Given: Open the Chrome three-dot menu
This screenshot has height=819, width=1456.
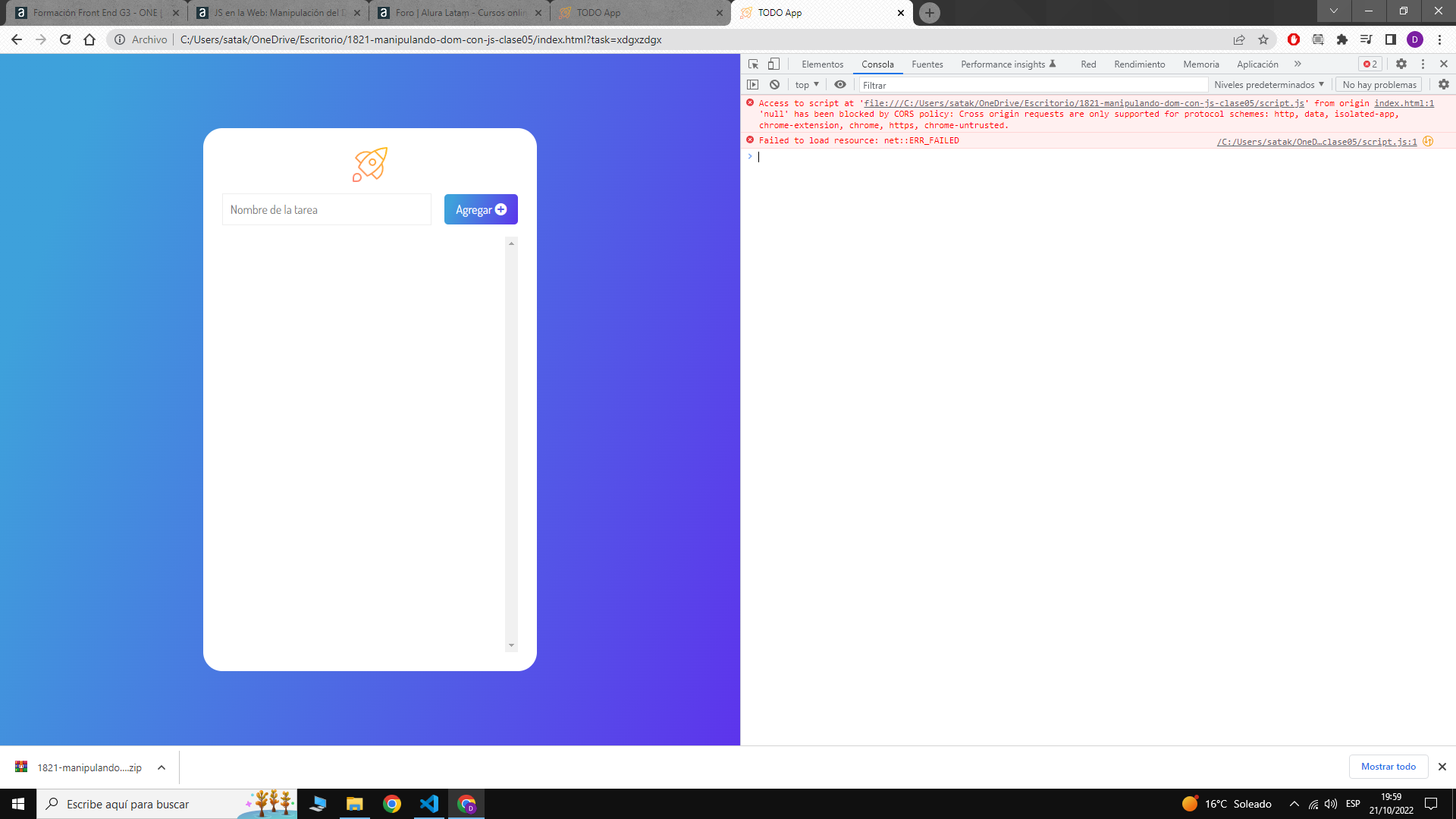Looking at the screenshot, I should [1439, 39].
